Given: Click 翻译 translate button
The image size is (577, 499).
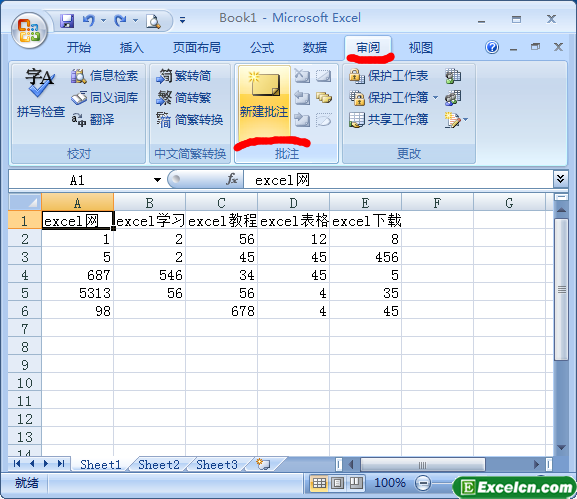Looking at the screenshot, I should coord(93,120).
